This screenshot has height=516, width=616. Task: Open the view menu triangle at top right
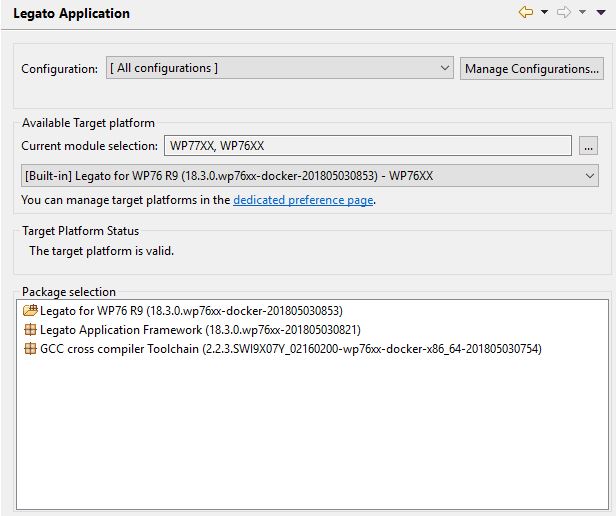(x=601, y=13)
